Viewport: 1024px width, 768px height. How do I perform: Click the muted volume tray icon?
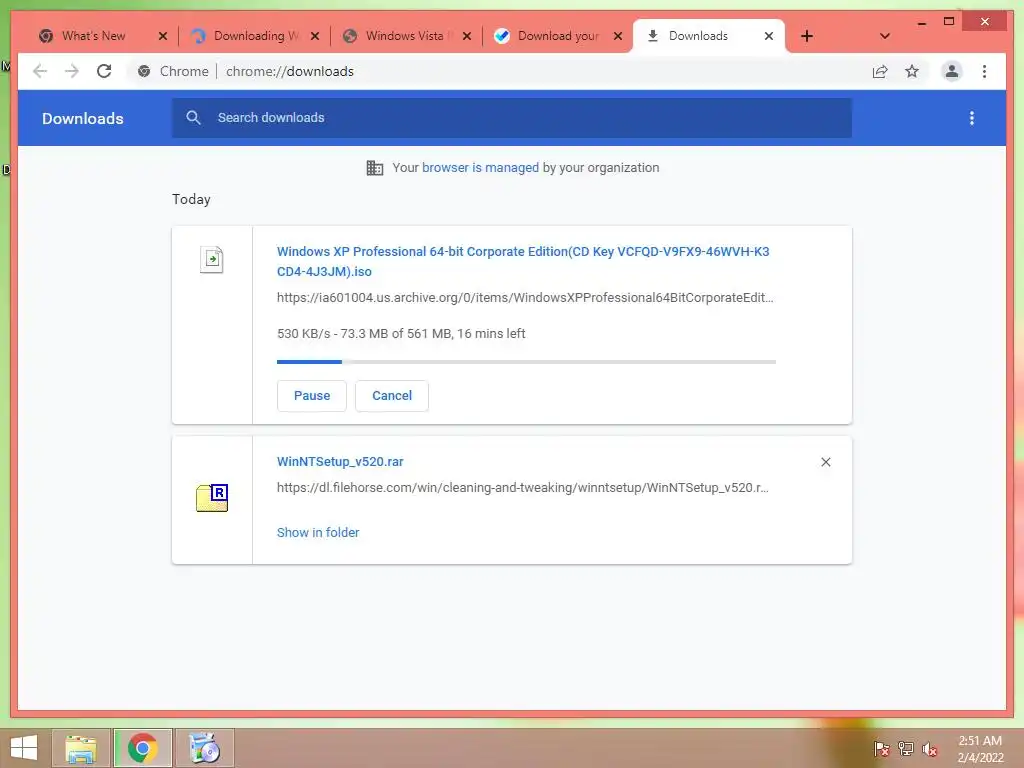(x=930, y=749)
